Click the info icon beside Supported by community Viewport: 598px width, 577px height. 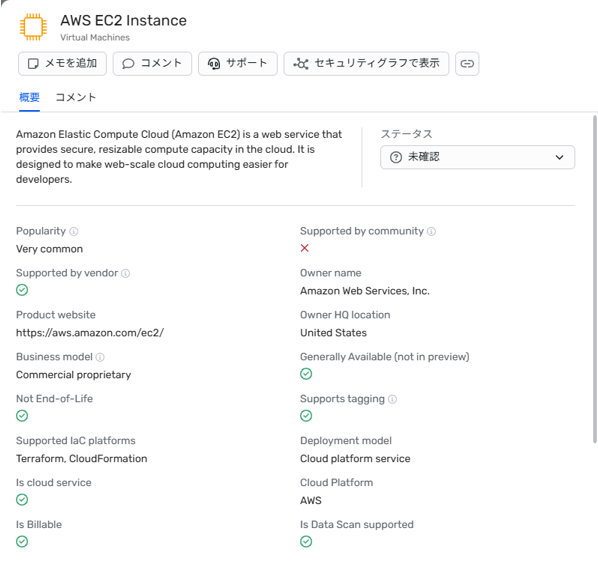(x=431, y=231)
